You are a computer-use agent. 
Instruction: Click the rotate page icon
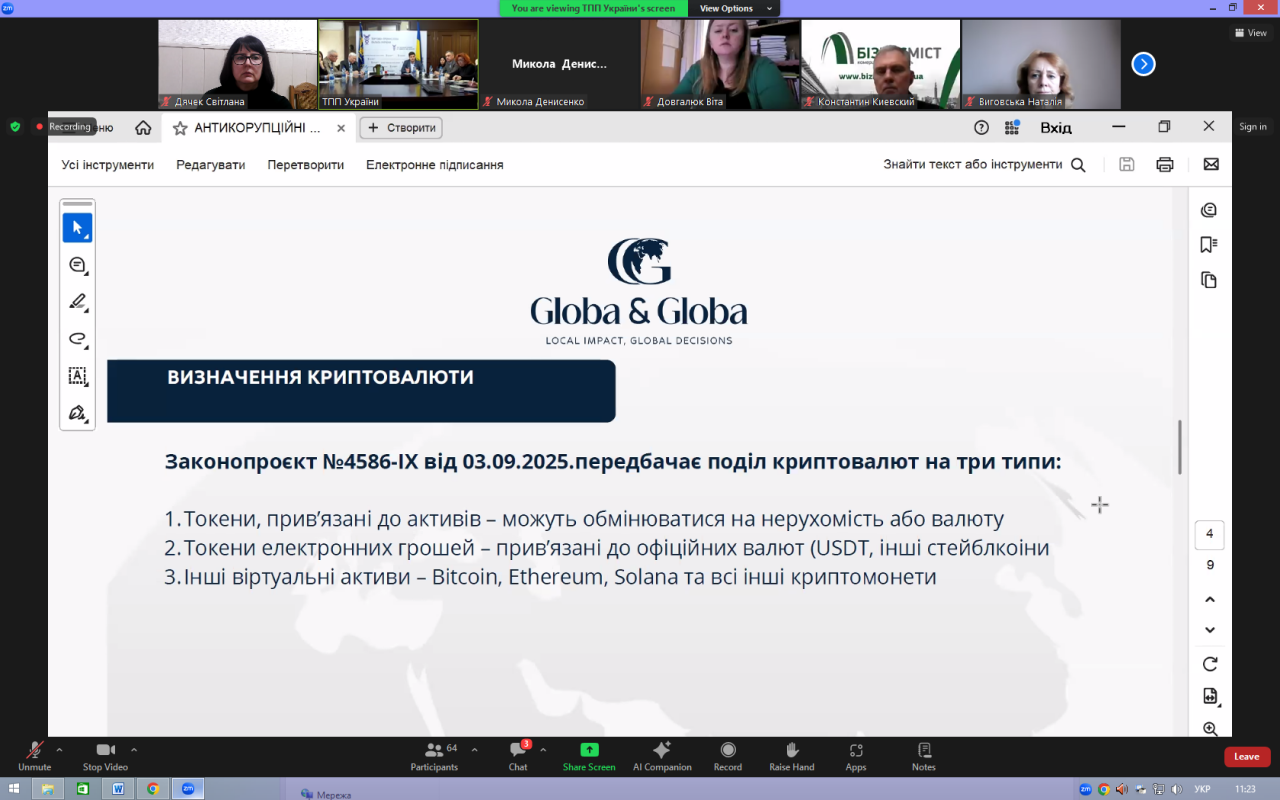click(x=1210, y=664)
